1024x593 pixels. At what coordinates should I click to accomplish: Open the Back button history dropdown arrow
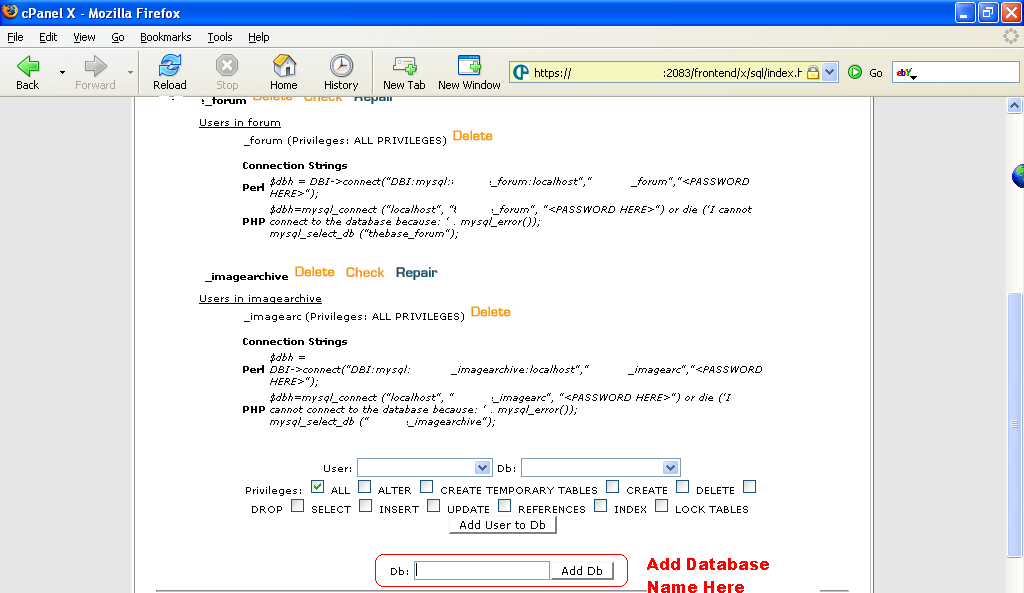(62, 72)
